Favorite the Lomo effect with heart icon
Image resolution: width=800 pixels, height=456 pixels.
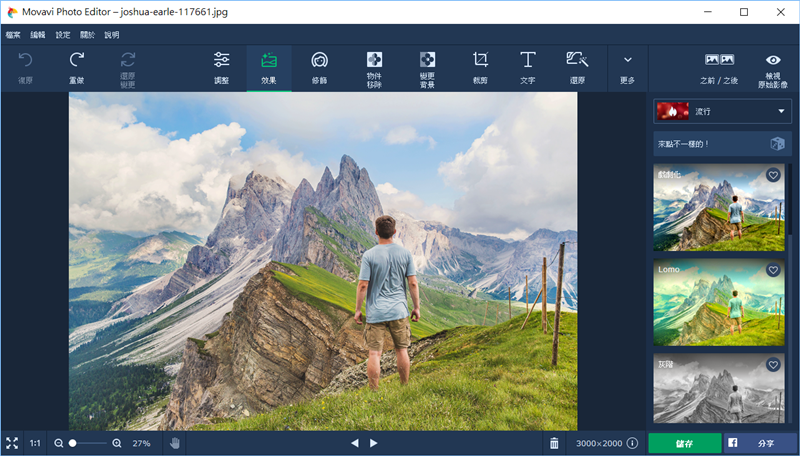[773, 270]
